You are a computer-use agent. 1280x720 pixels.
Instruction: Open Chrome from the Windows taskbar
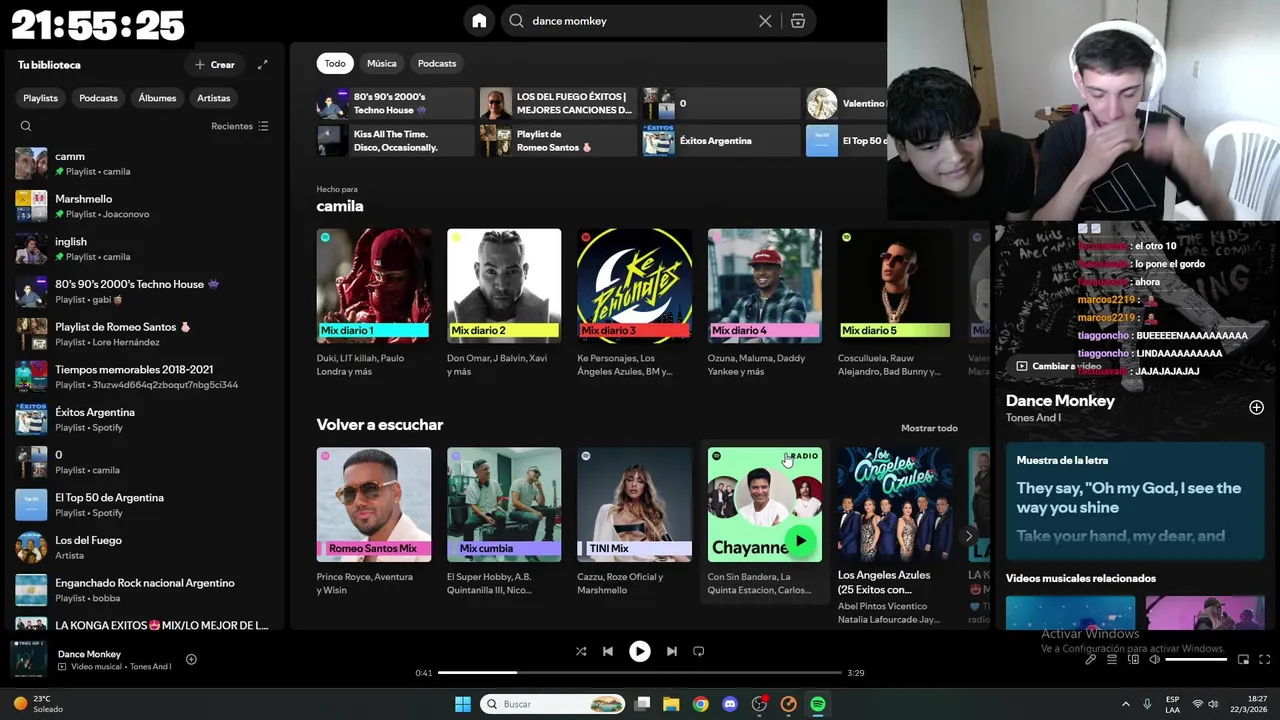(x=700, y=704)
